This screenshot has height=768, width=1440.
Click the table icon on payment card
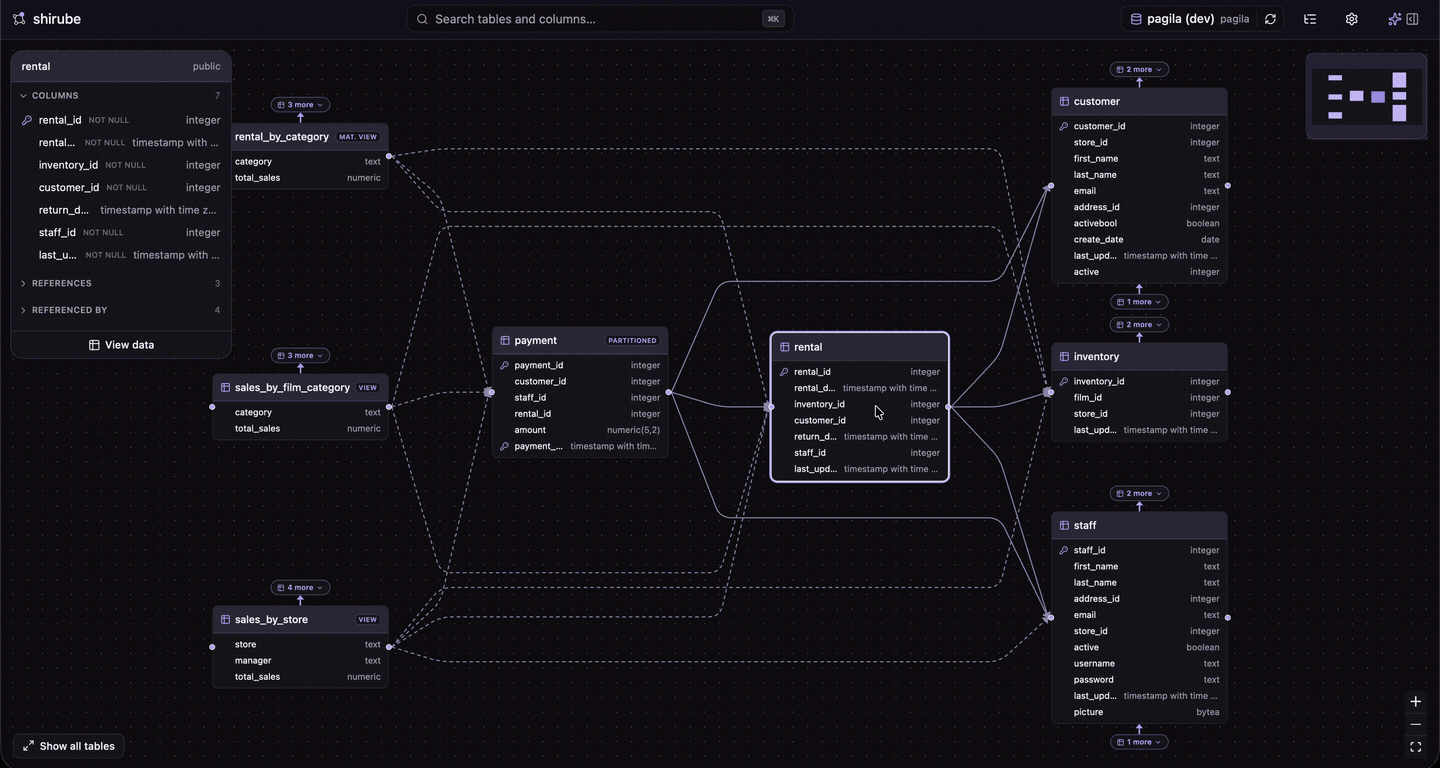pyautogui.click(x=505, y=340)
